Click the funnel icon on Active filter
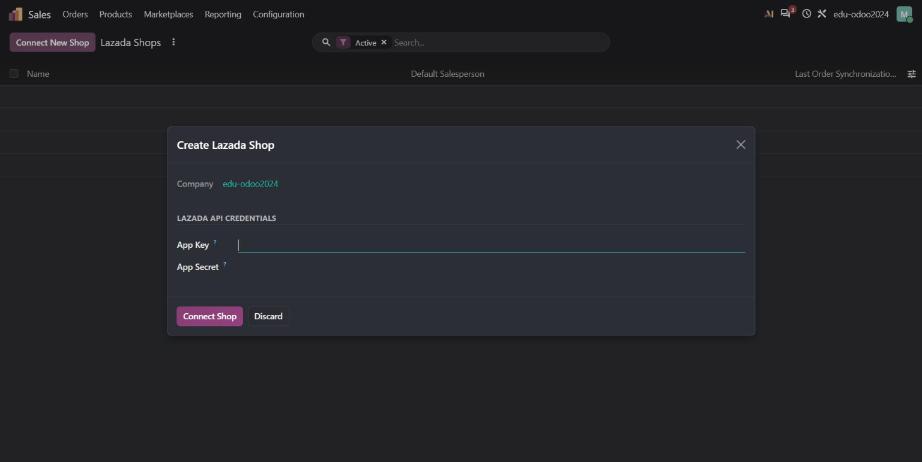Viewport: 922px width, 462px height. (343, 42)
